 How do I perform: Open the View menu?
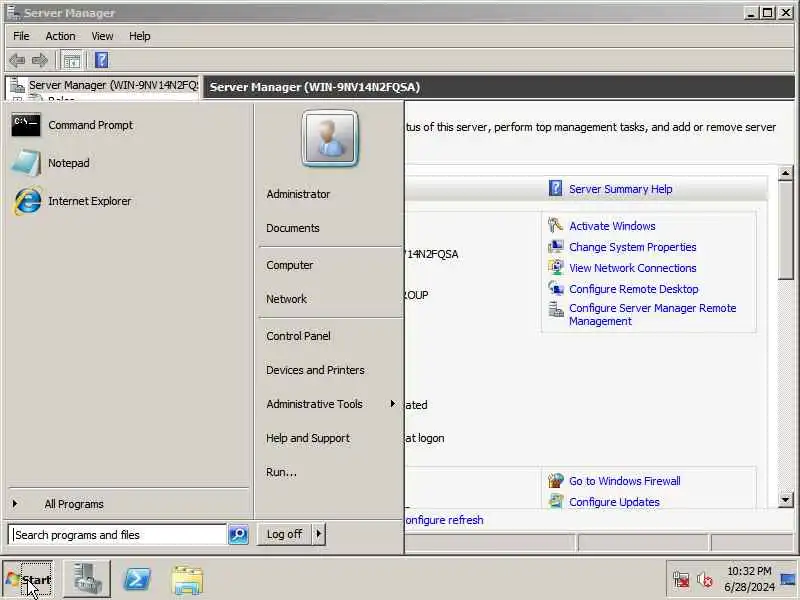(x=102, y=36)
